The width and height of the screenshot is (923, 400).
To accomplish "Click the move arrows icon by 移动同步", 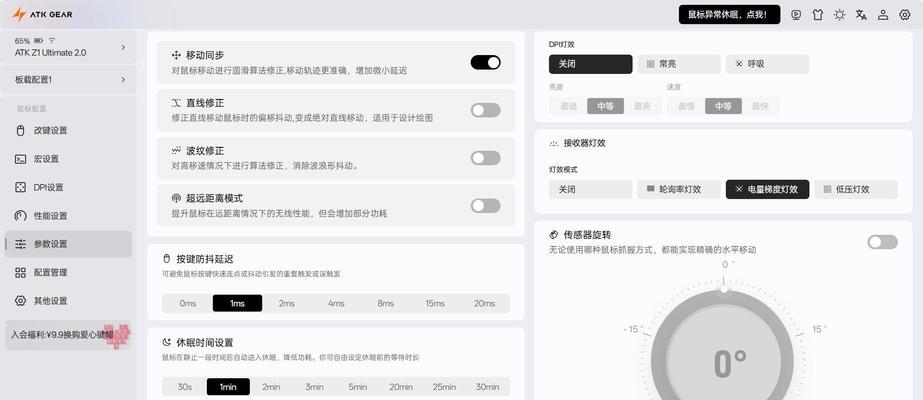I will 176,55.
